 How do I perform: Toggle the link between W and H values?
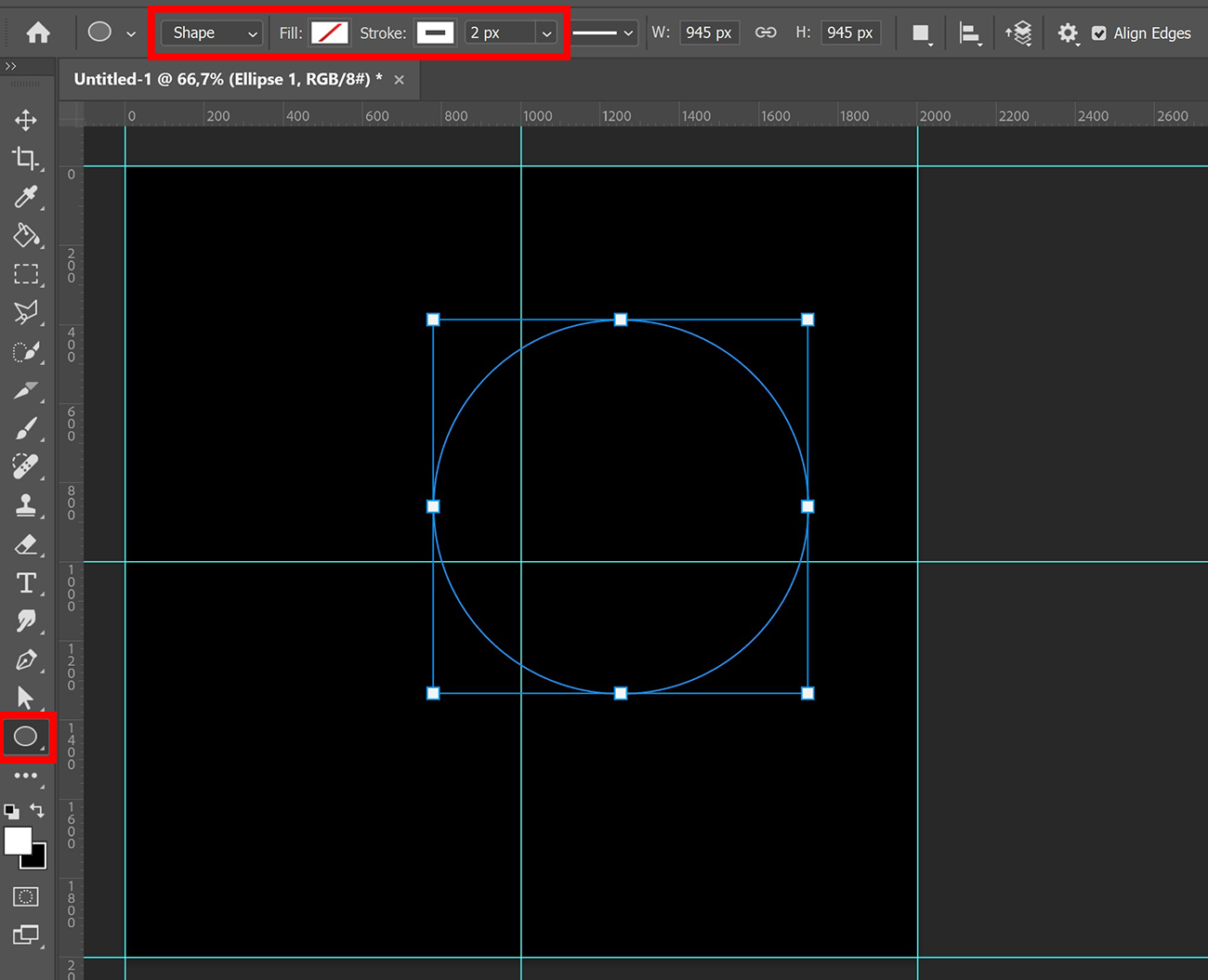(x=765, y=33)
